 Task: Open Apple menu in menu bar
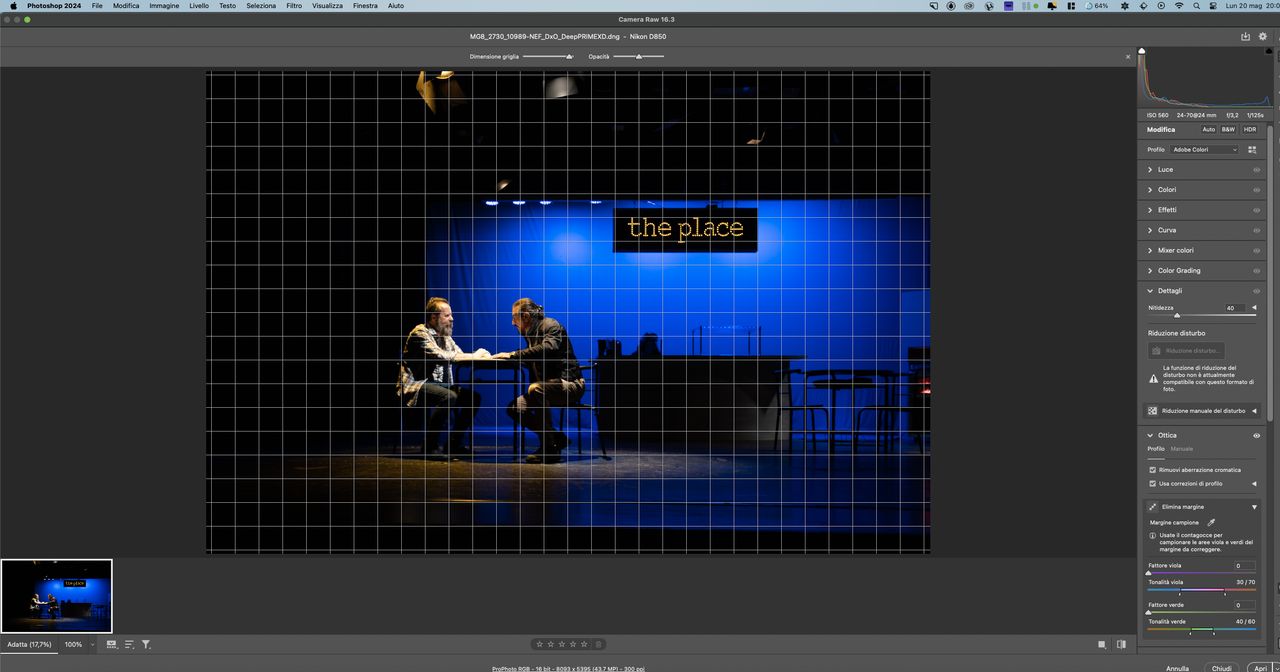pyautogui.click(x=13, y=6)
